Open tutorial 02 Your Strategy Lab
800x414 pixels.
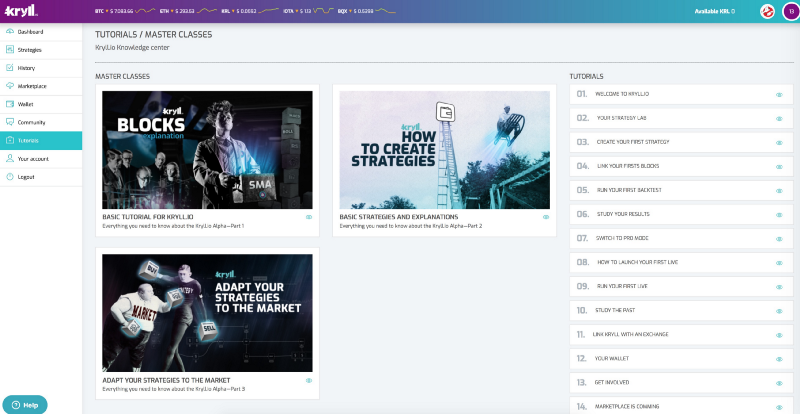coord(681,118)
